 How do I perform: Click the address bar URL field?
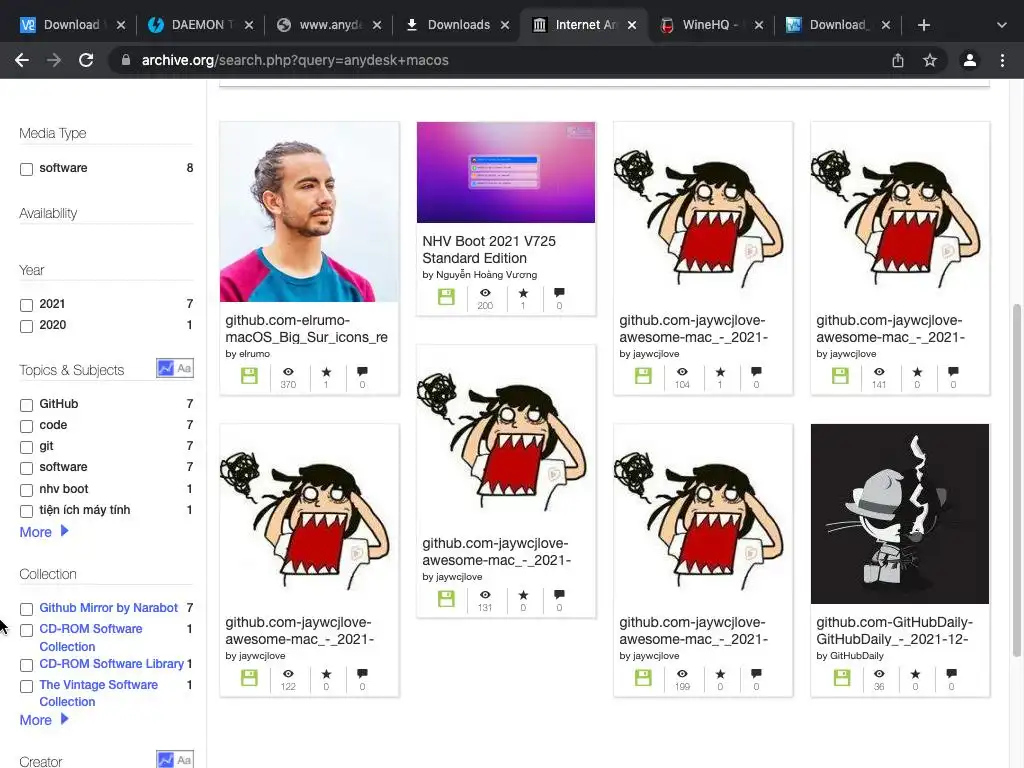click(503, 60)
